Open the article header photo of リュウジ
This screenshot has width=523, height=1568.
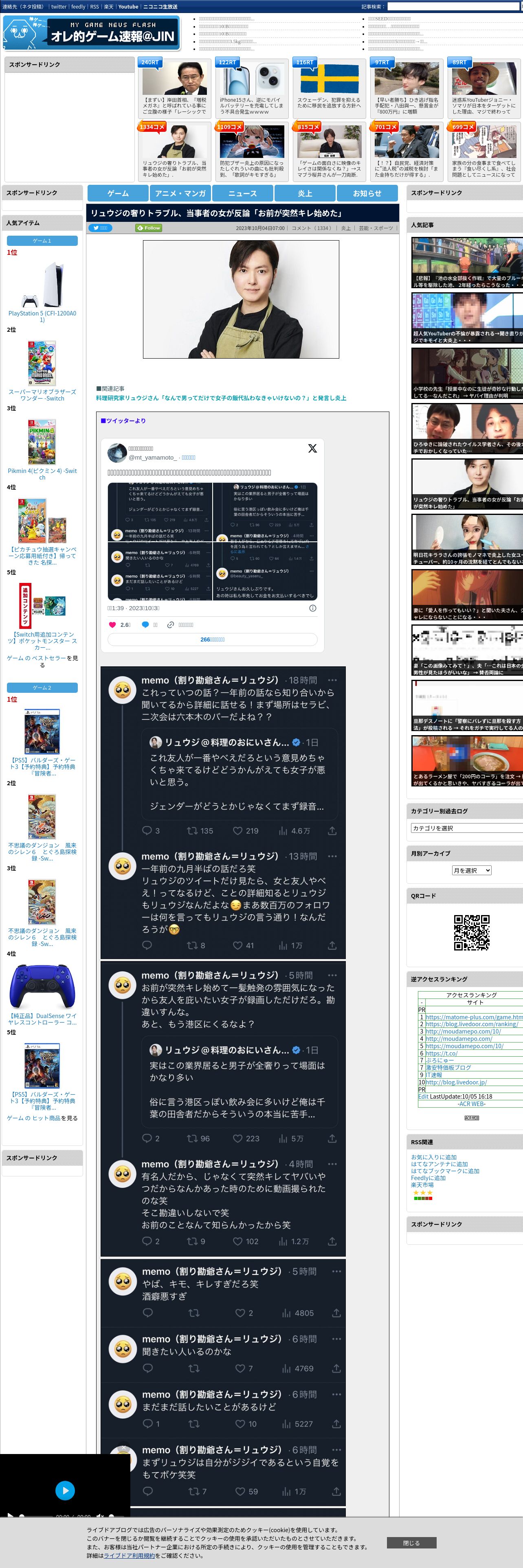click(x=241, y=299)
